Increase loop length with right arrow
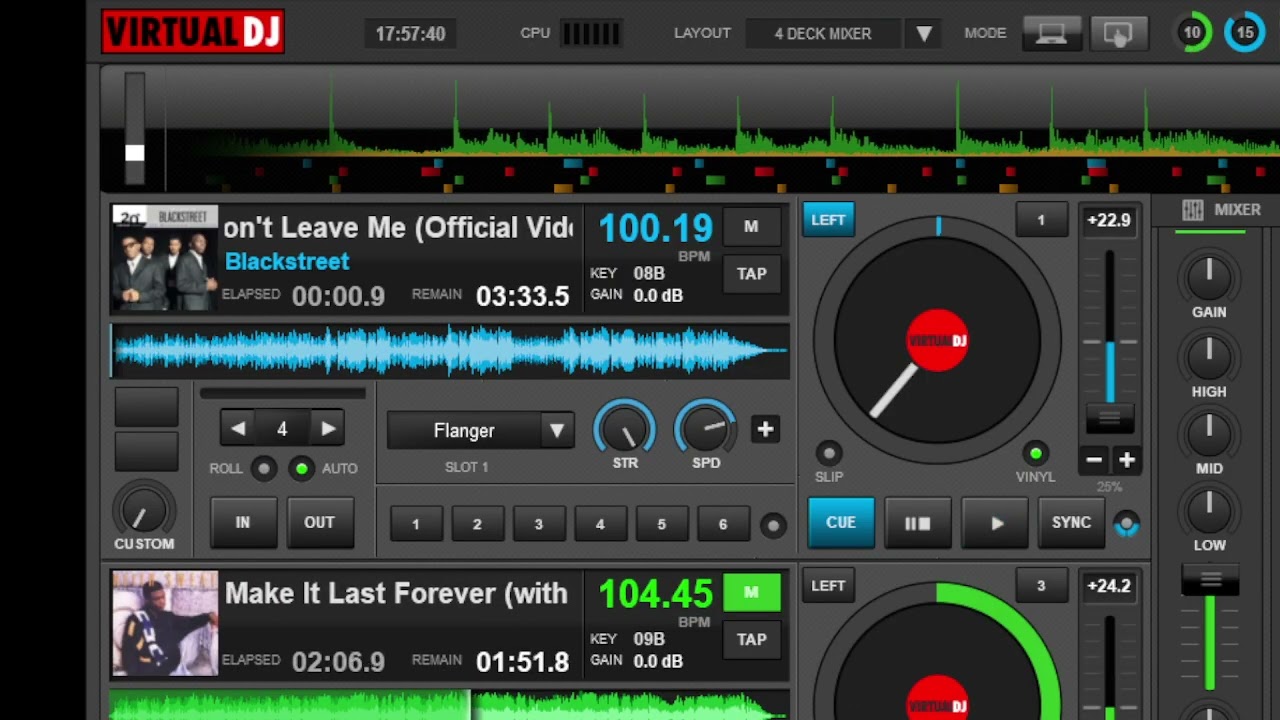Viewport: 1280px width, 720px height. click(x=328, y=429)
